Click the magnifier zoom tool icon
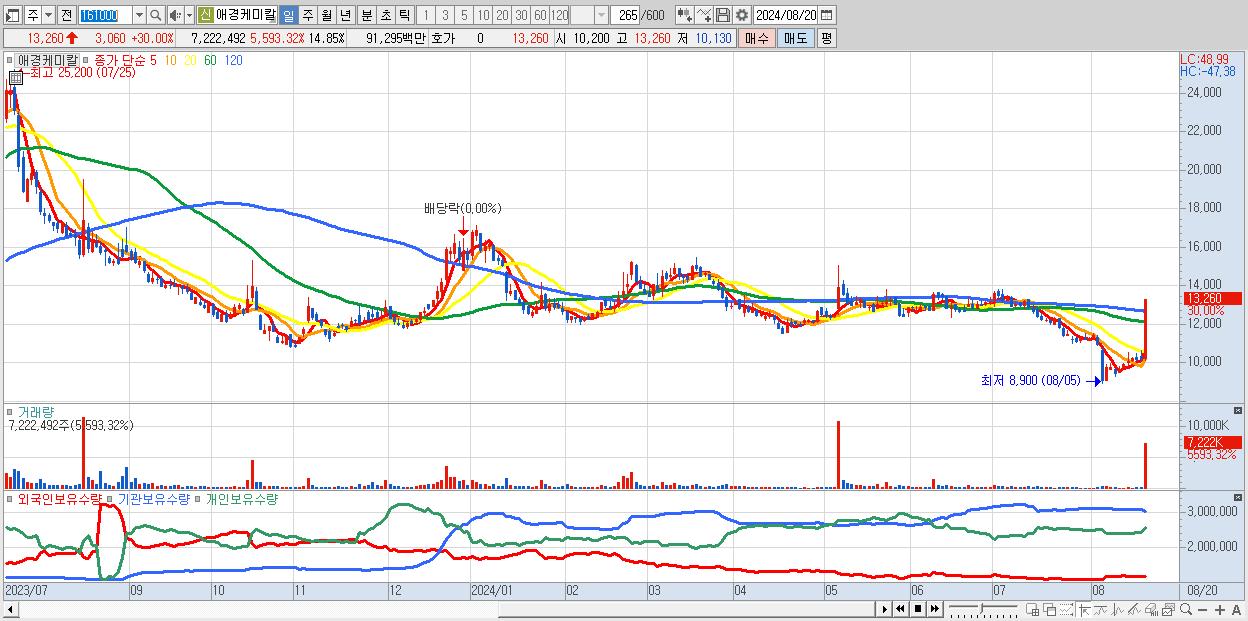Image resolution: width=1248 pixels, height=621 pixels. pyautogui.click(x=1185, y=609)
